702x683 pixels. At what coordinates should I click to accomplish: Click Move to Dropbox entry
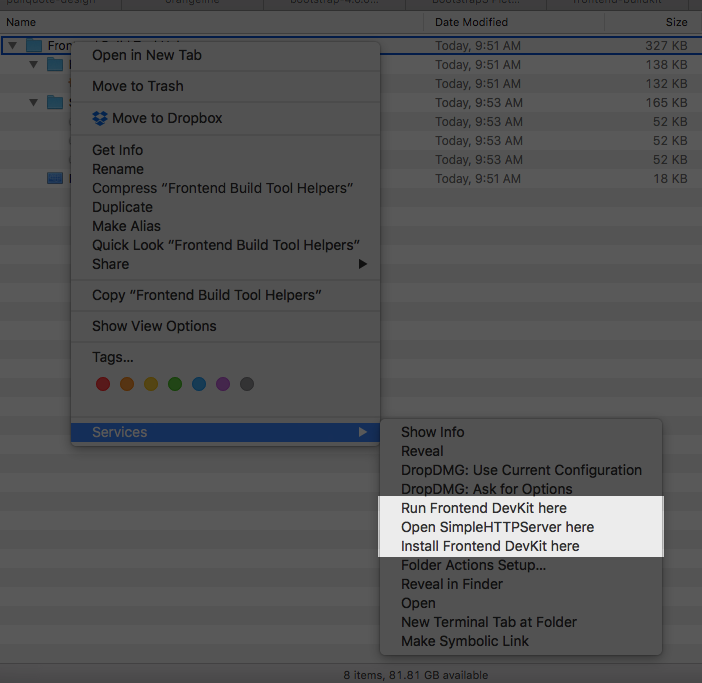(225, 118)
